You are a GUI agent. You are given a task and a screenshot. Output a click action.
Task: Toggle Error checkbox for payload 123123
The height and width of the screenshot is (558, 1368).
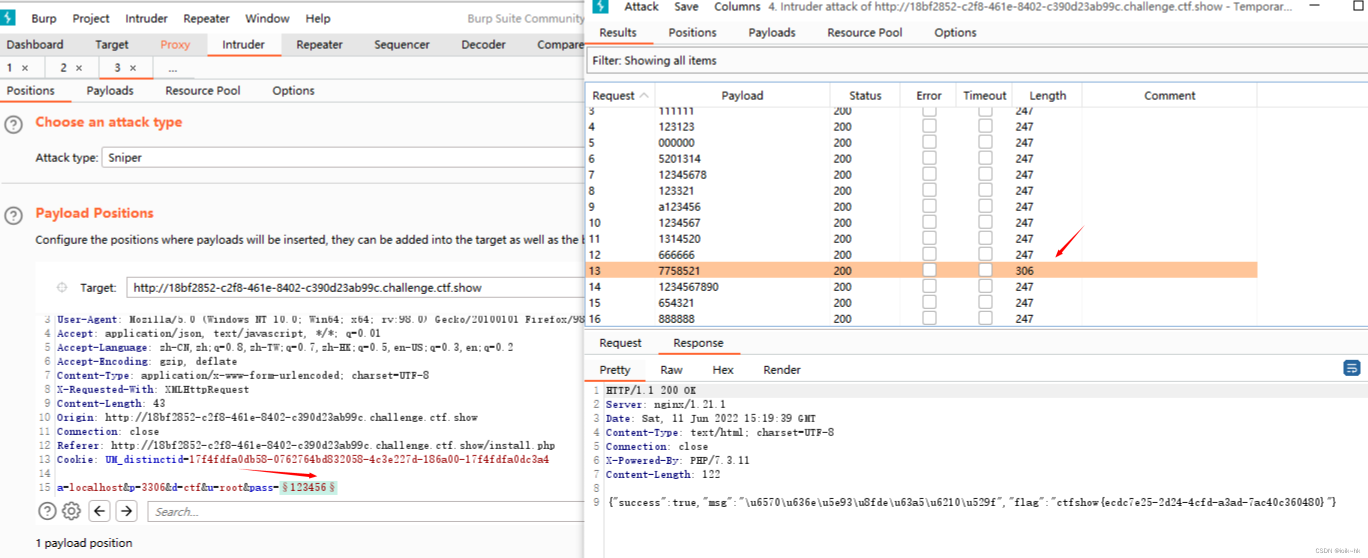[x=929, y=127]
